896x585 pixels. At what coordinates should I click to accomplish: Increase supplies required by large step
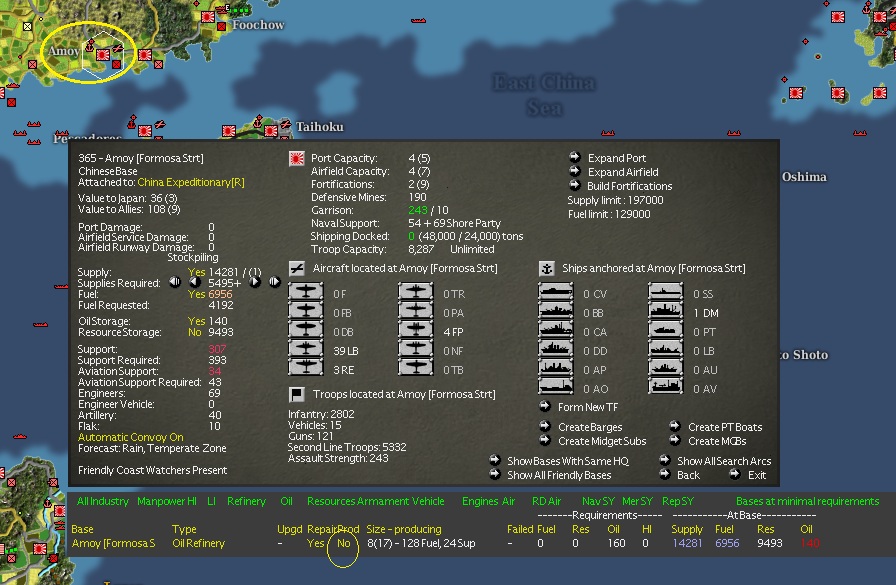pos(275,282)
